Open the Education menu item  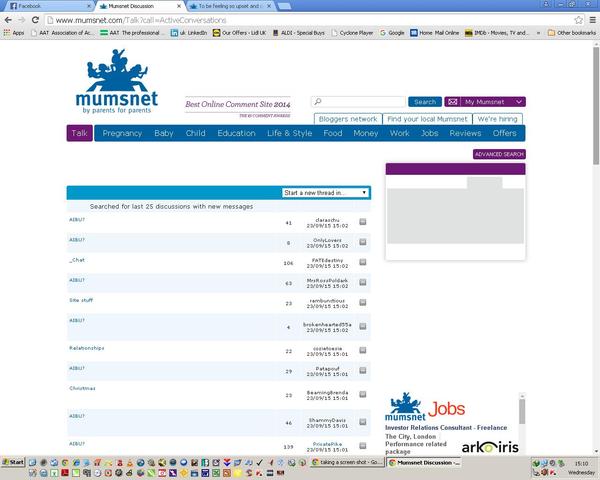(x=236, y=133)
